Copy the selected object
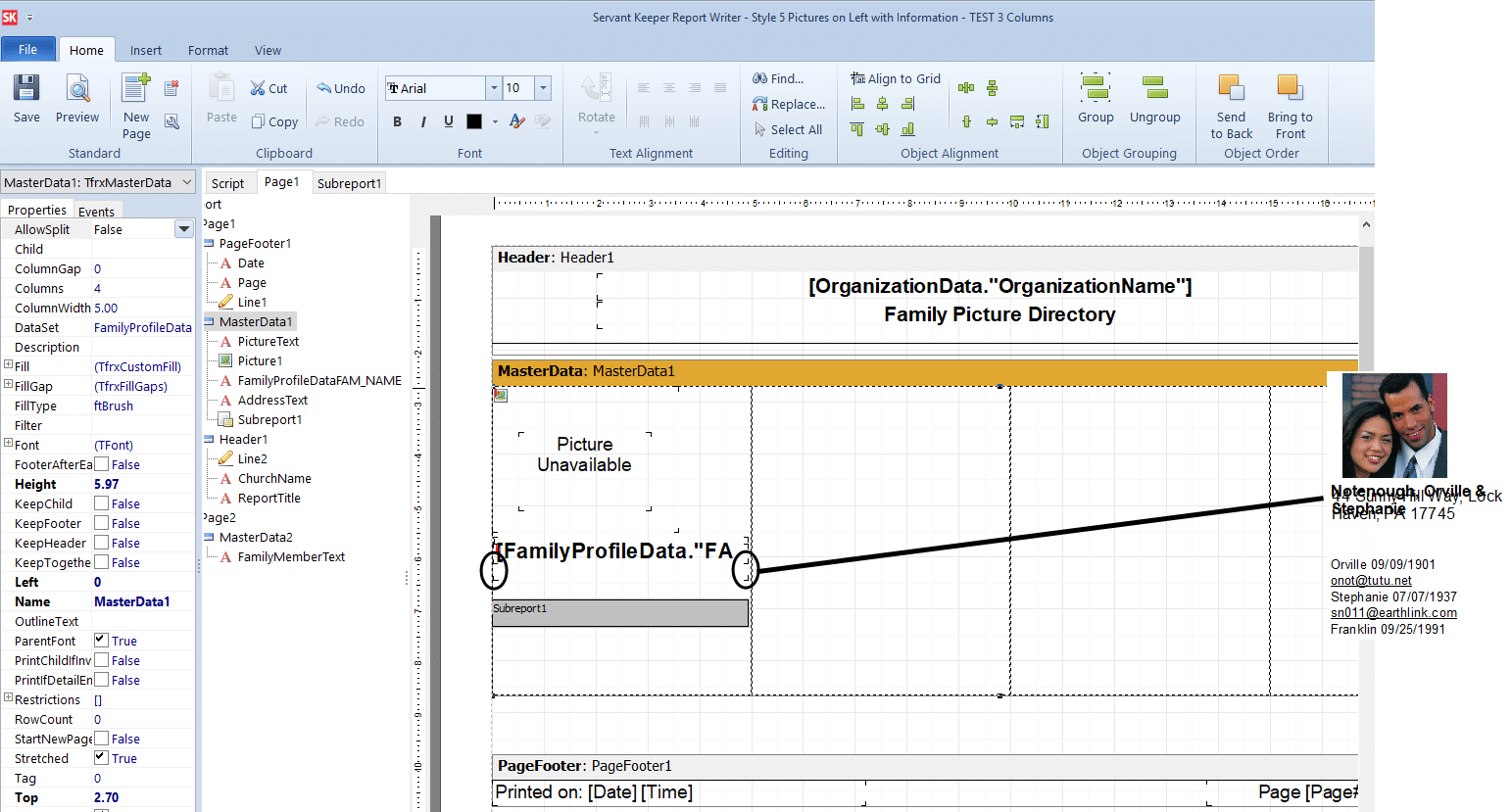The width and height of the screenshot is (1511, 812). (x=274, y=121)
